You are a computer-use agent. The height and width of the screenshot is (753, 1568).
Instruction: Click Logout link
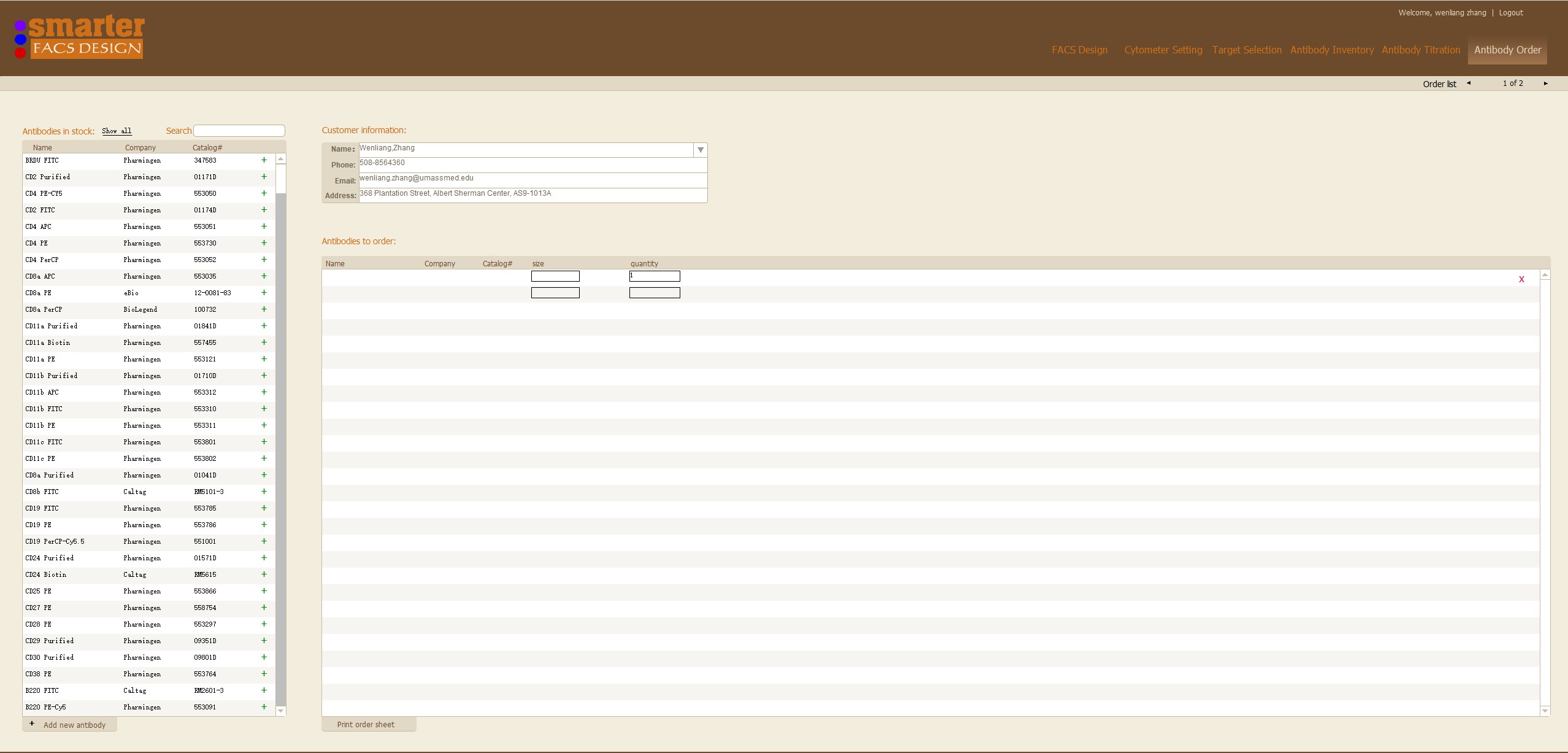click(x=1510, y=12)
